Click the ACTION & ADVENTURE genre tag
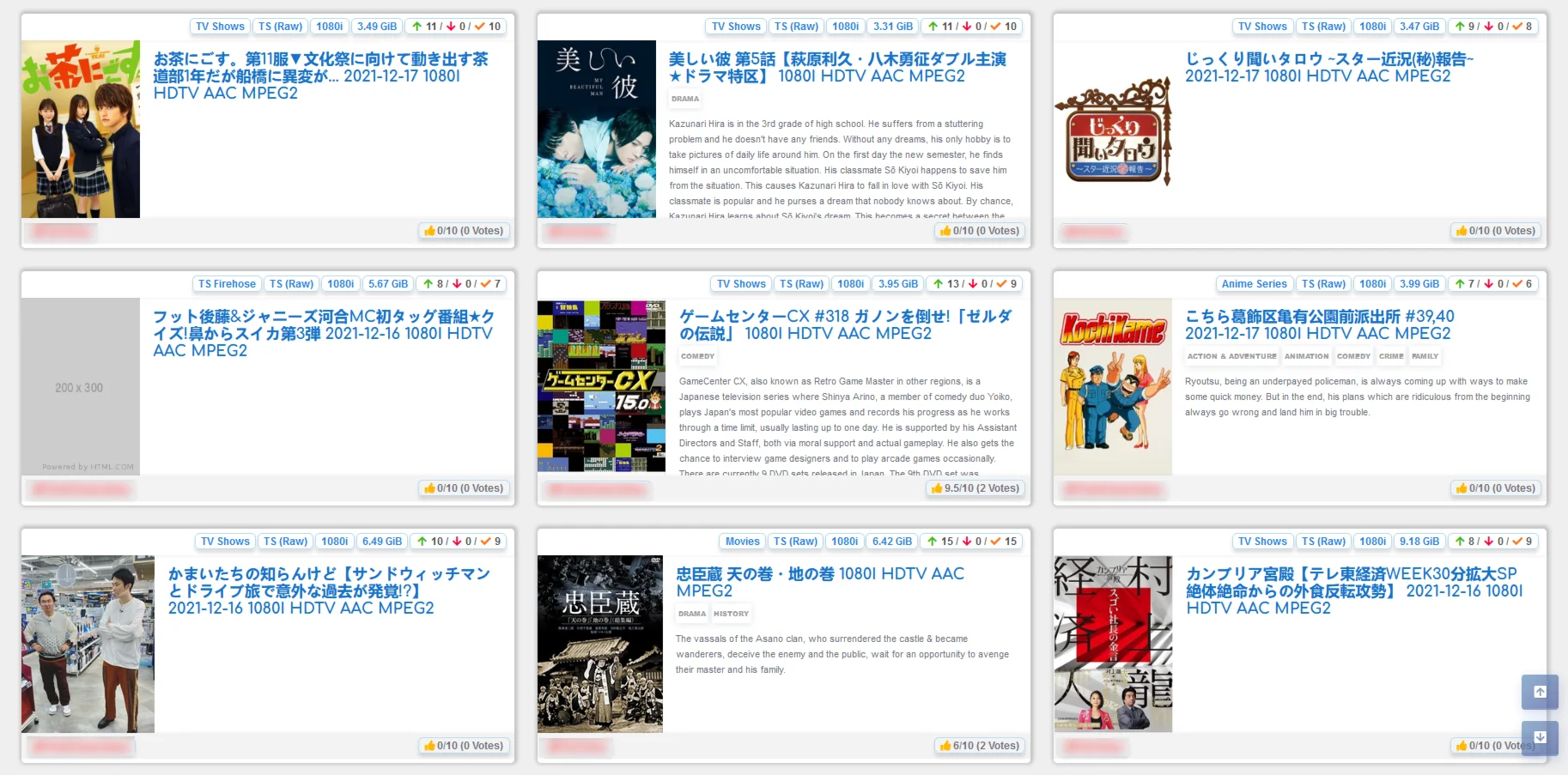This screenshot has height=775, width=1568. coord(1231,356)
